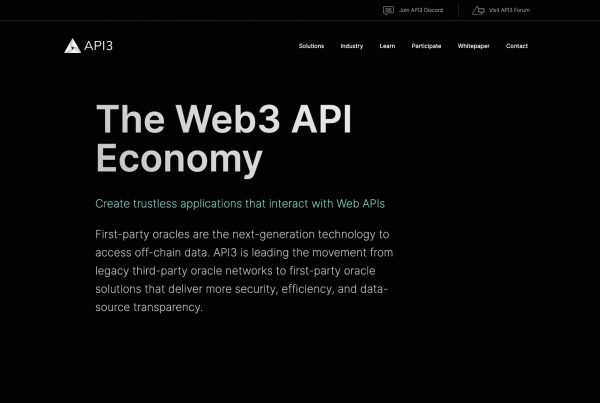
Task: Click the API3 triangle logo mark
Action: pyautogui.click(x=72, y=45)
